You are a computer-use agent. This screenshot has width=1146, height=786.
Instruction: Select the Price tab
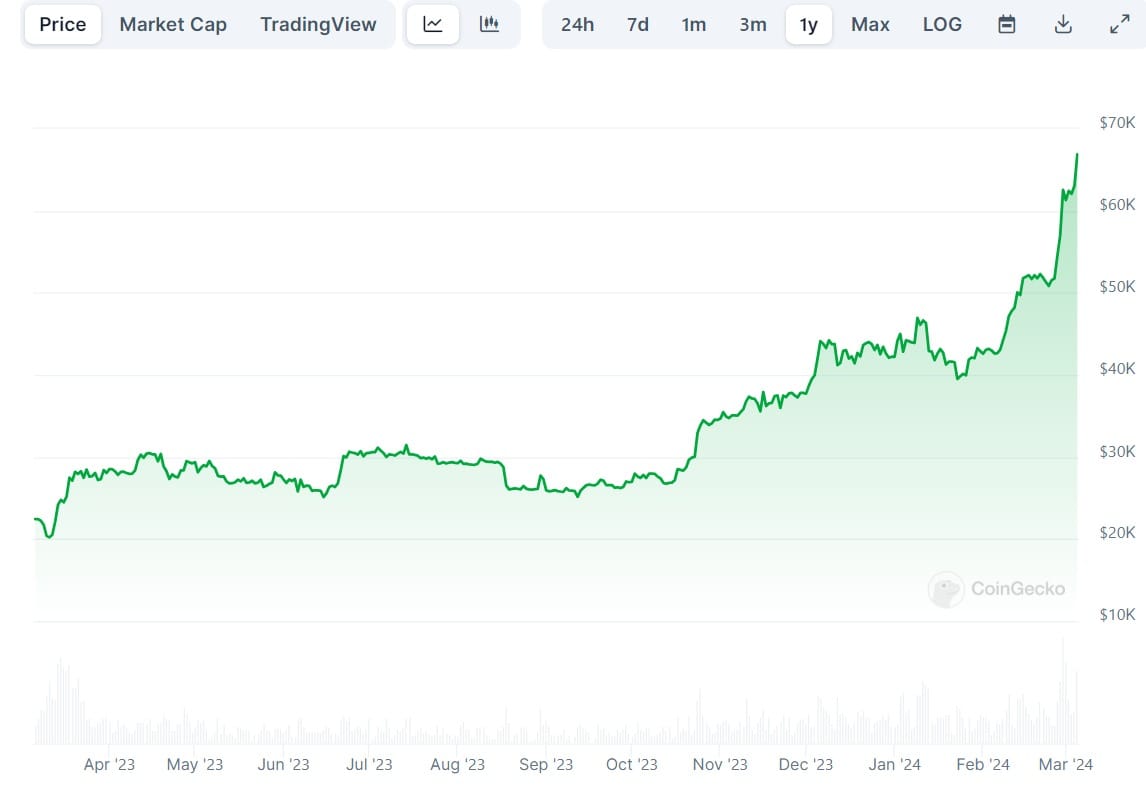[62, 23]
